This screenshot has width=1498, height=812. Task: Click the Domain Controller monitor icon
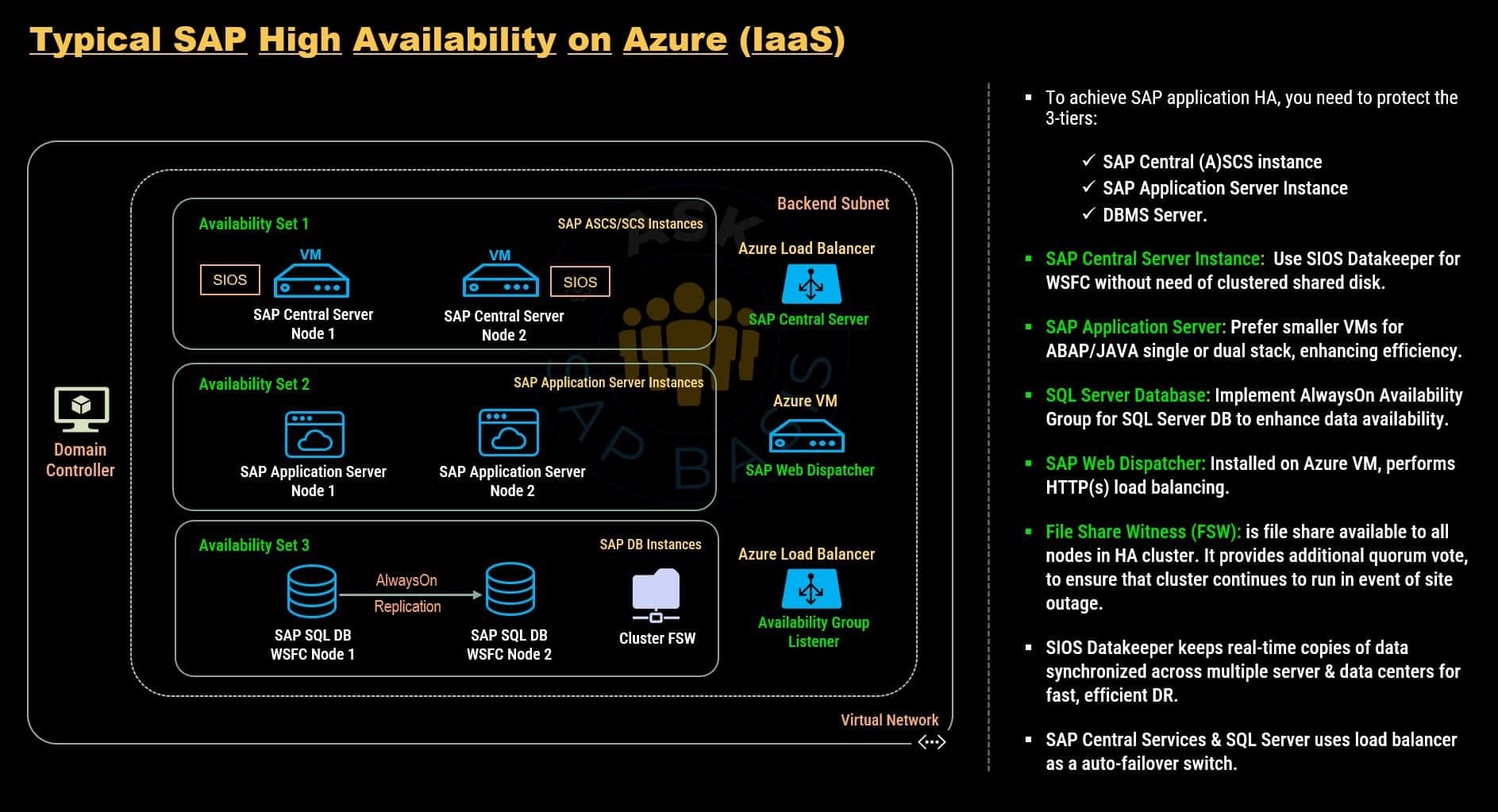pyautogui.click(x=81, y=409)
